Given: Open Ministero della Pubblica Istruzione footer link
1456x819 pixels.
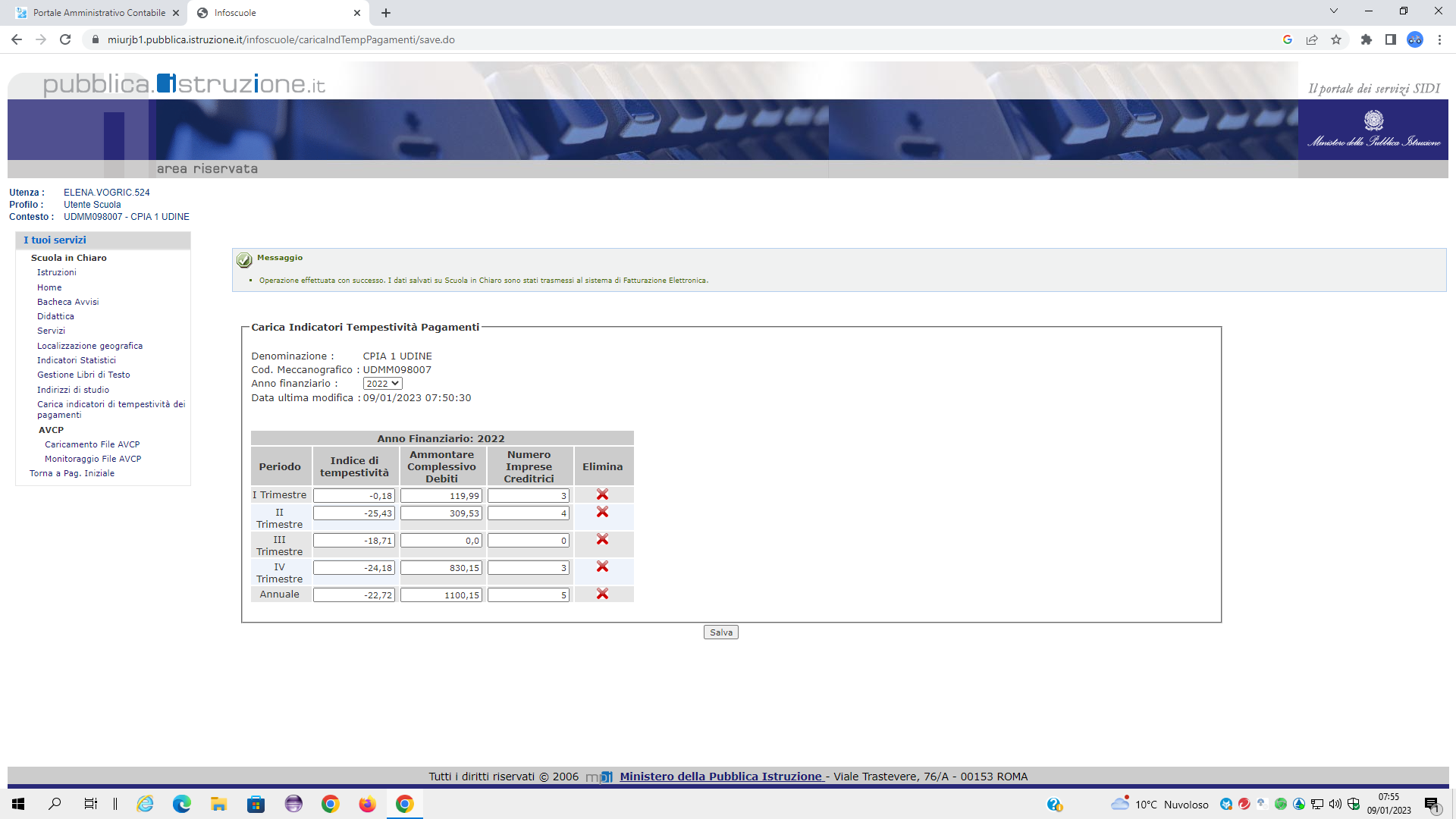Looking at the screenshot, I should click(720, 777).
